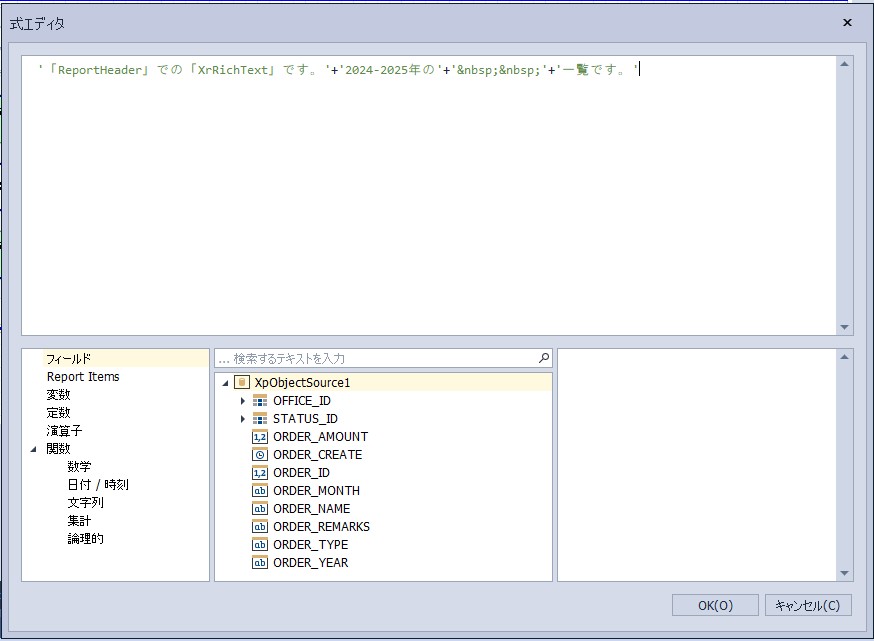Select the 演算子 category
Screen dimensions: 874x641
(x=64, y=431)
